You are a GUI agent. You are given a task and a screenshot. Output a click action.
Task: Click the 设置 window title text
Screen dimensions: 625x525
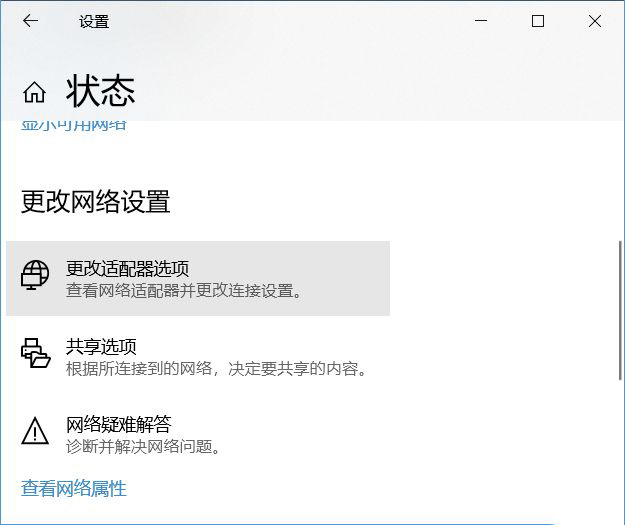94,22
